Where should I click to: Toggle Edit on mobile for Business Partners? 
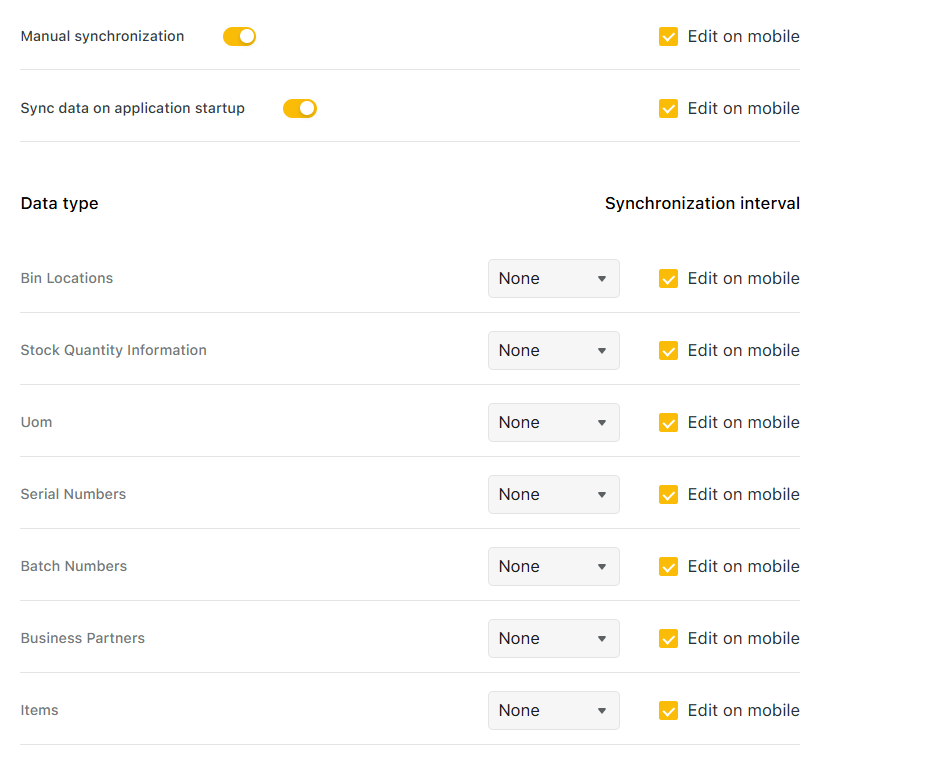tap(669, 639)
